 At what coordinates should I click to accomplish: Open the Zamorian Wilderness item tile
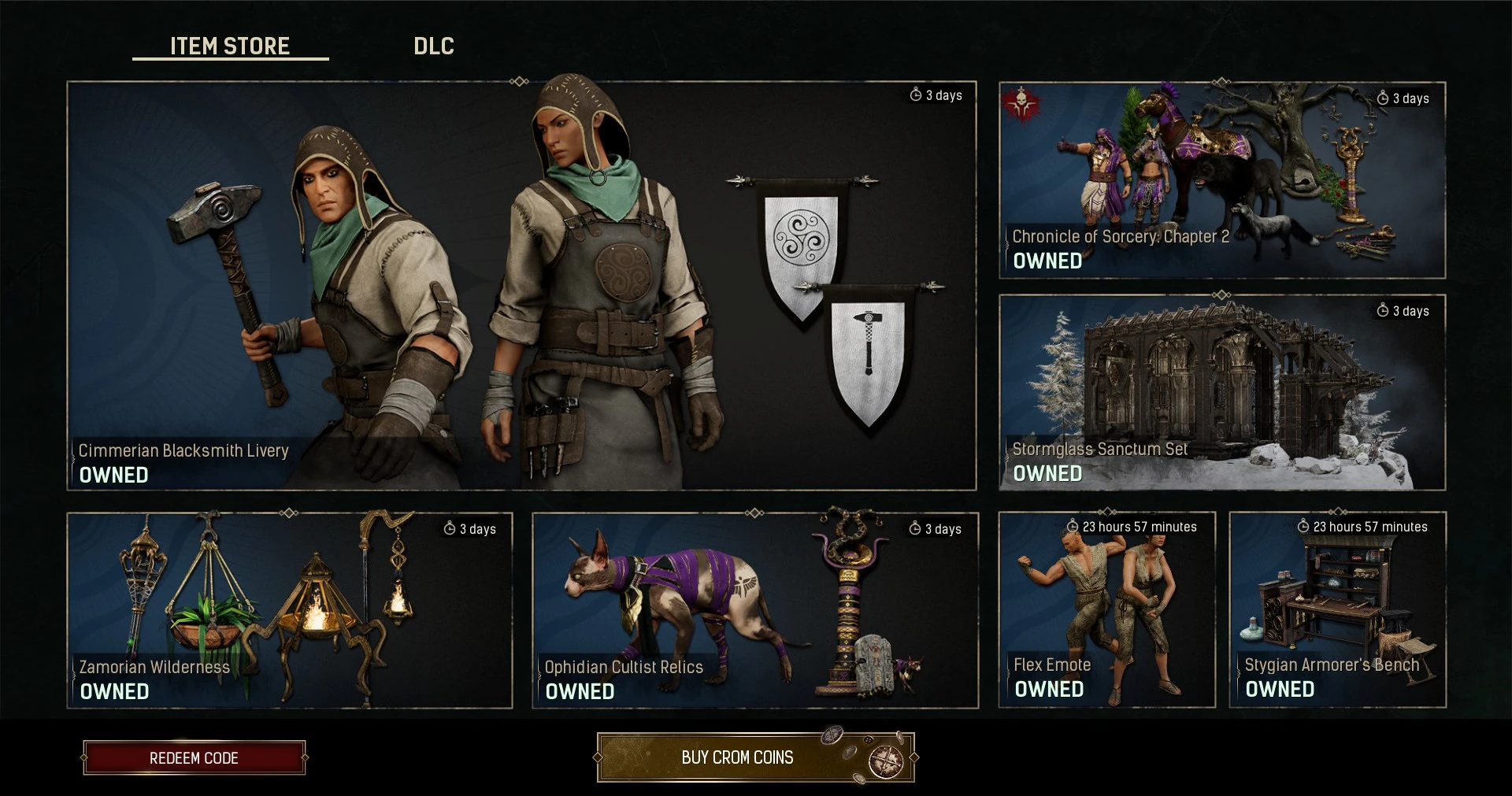click(290, 610)
